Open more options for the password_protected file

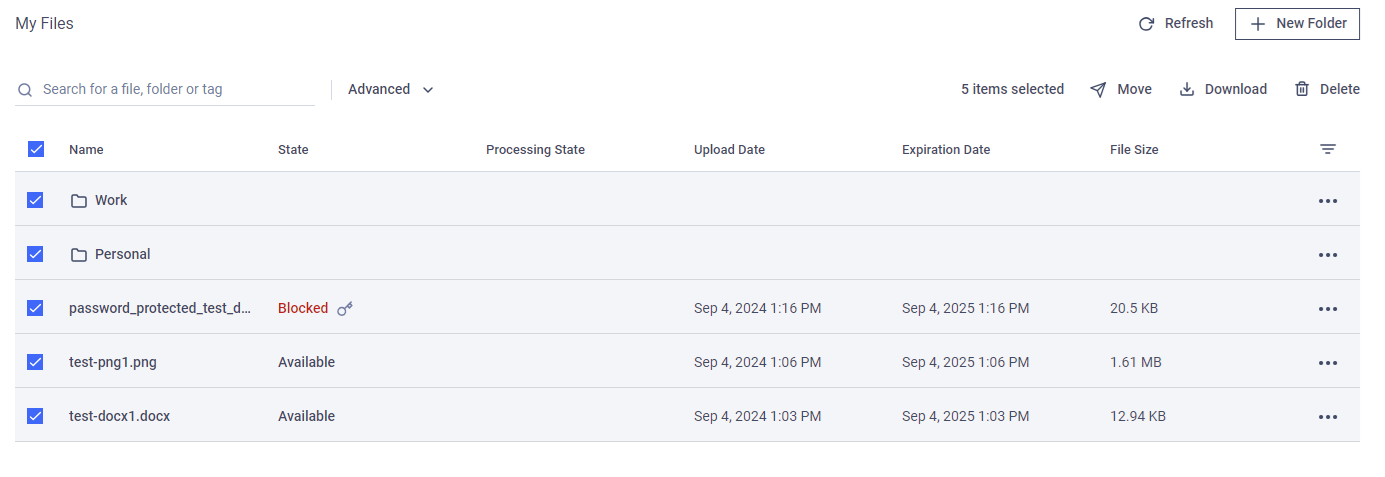tap(1328, 309)
